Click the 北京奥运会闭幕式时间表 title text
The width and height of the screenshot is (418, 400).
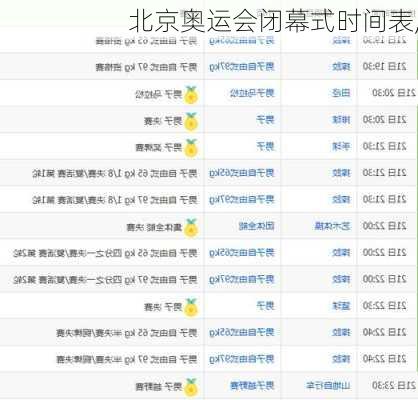coord(271,21)
